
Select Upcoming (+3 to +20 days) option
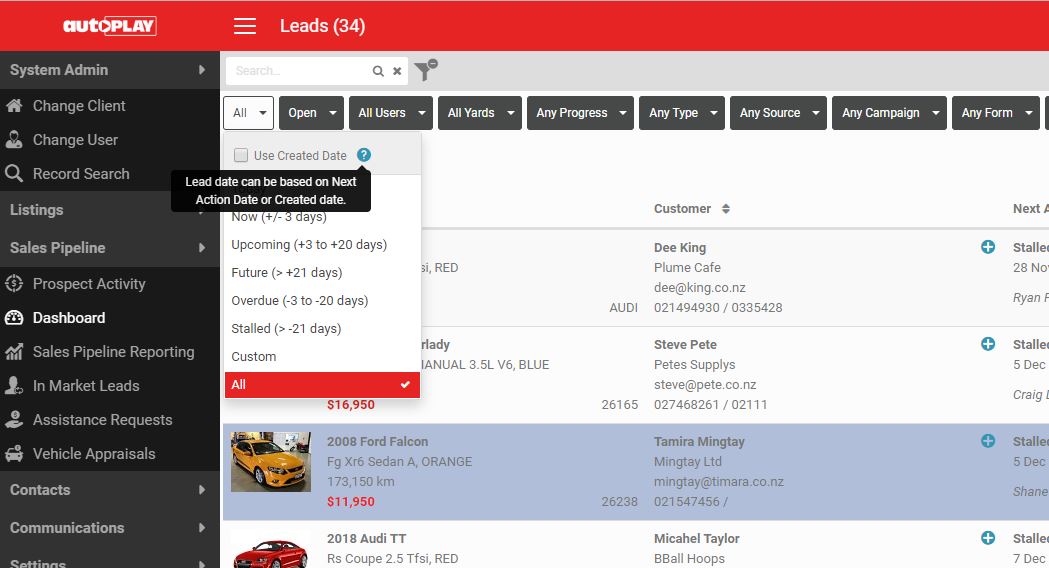[322, 245]
